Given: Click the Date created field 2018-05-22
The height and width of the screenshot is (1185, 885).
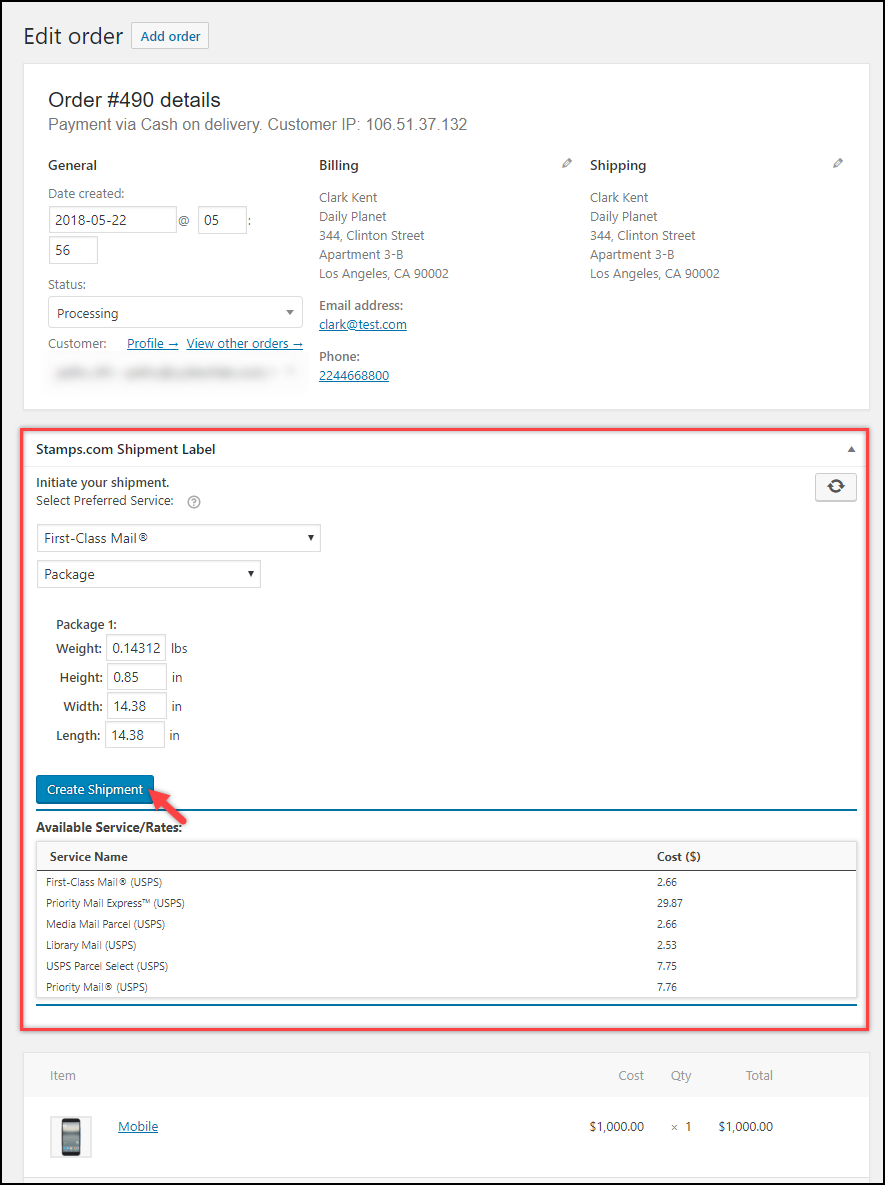Looking at the screenshot, I should (x=113, y=220).
